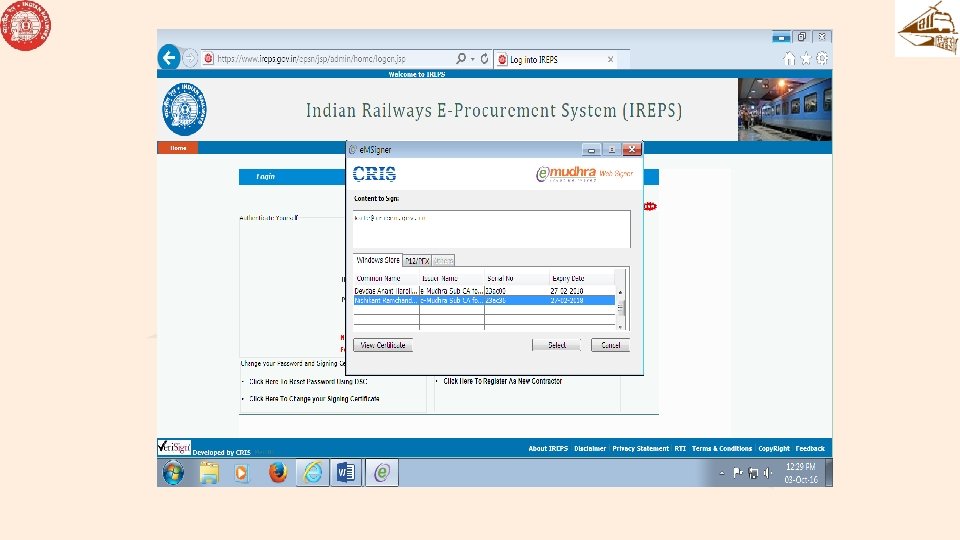This screenshot has height=540, width=960.
Task: Open the Disclaimer footer link
Action: pos(590,449)
